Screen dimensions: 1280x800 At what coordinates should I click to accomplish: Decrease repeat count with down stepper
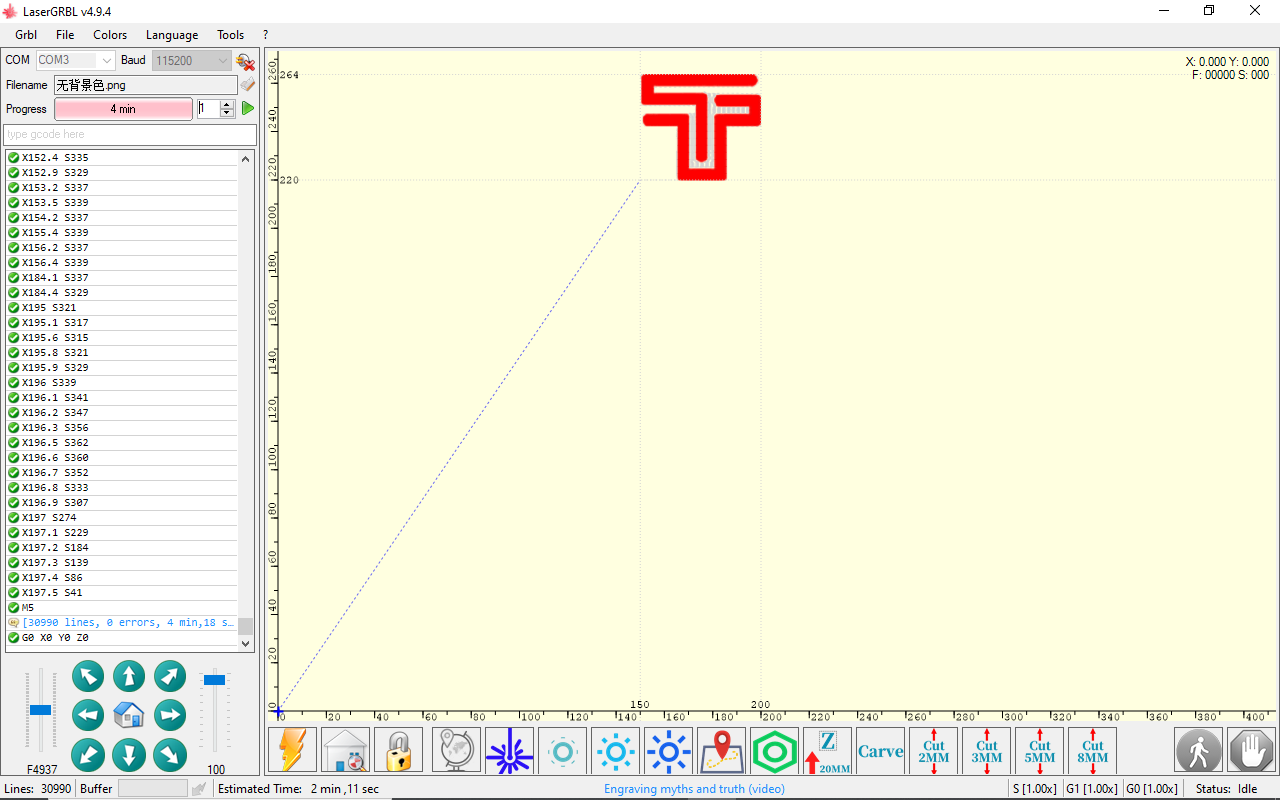click(227, 113)
